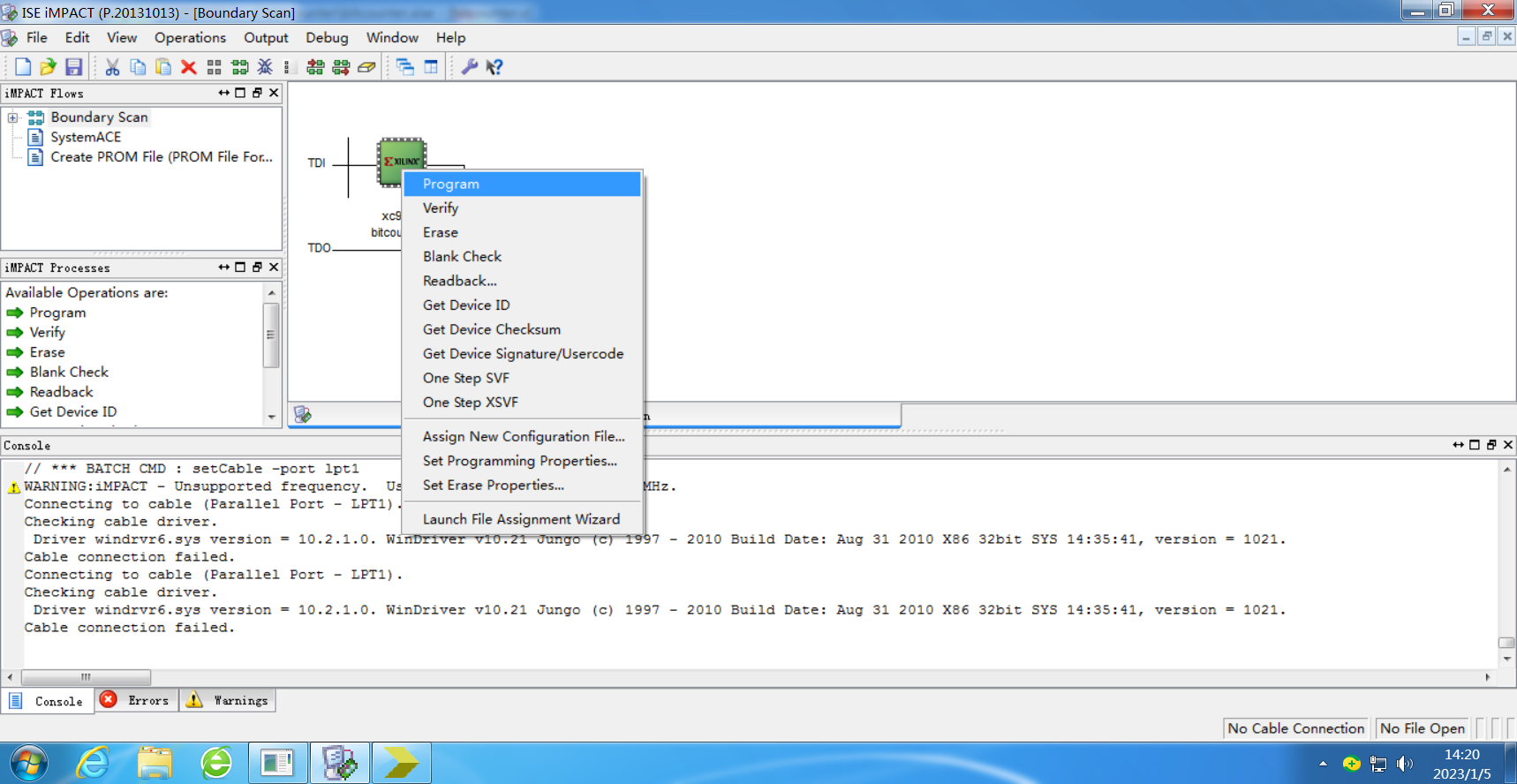Click the Boundary Scan tab icon below canvas
The width and height of the screenshot is (1517, 784).
point(303,414)
